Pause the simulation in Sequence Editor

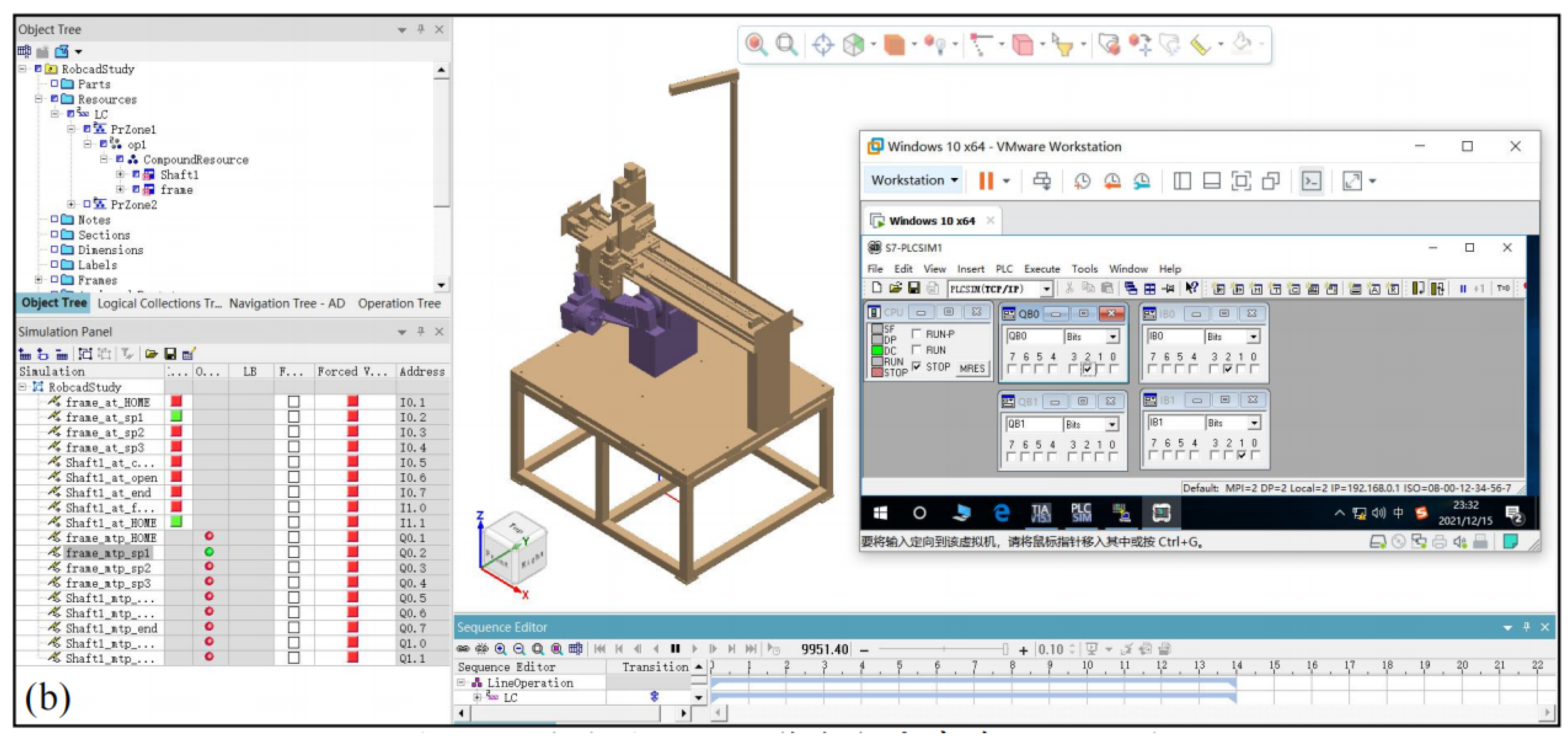(675, 649)
